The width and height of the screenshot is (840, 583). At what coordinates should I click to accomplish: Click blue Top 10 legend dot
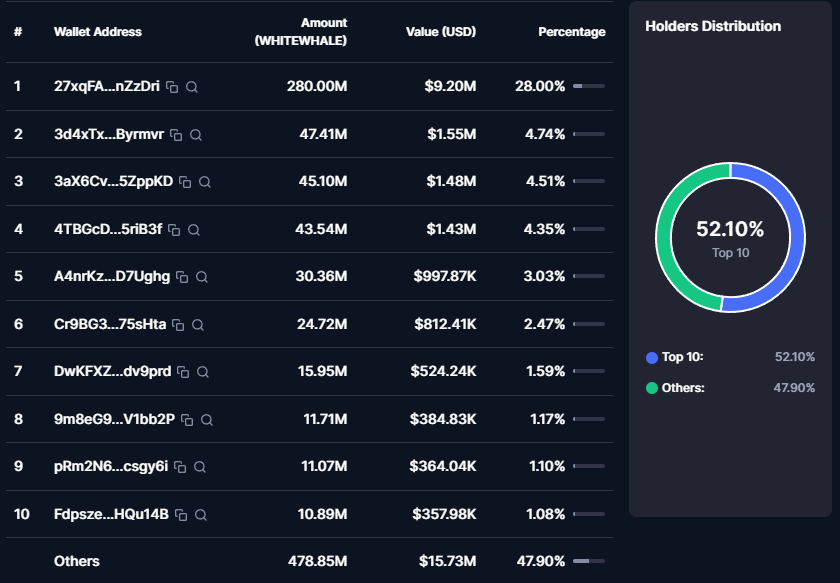[651, 358]
